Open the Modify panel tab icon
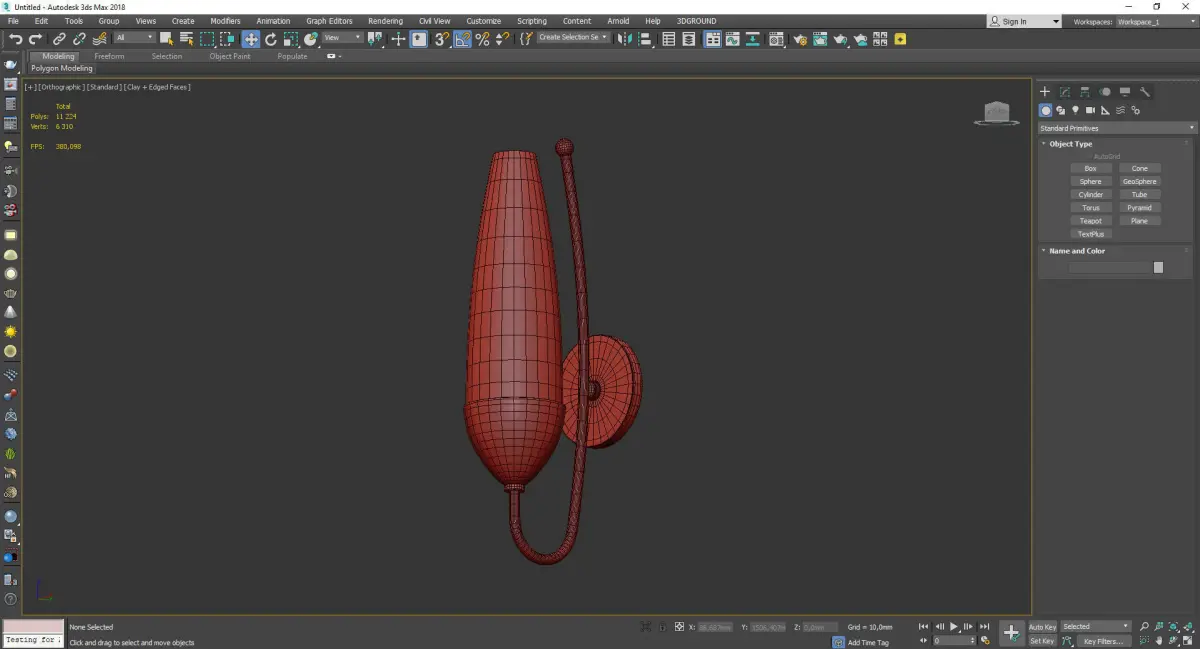Image resolution: width=1200 pixels, height=649 pixels. point(1065,92)
